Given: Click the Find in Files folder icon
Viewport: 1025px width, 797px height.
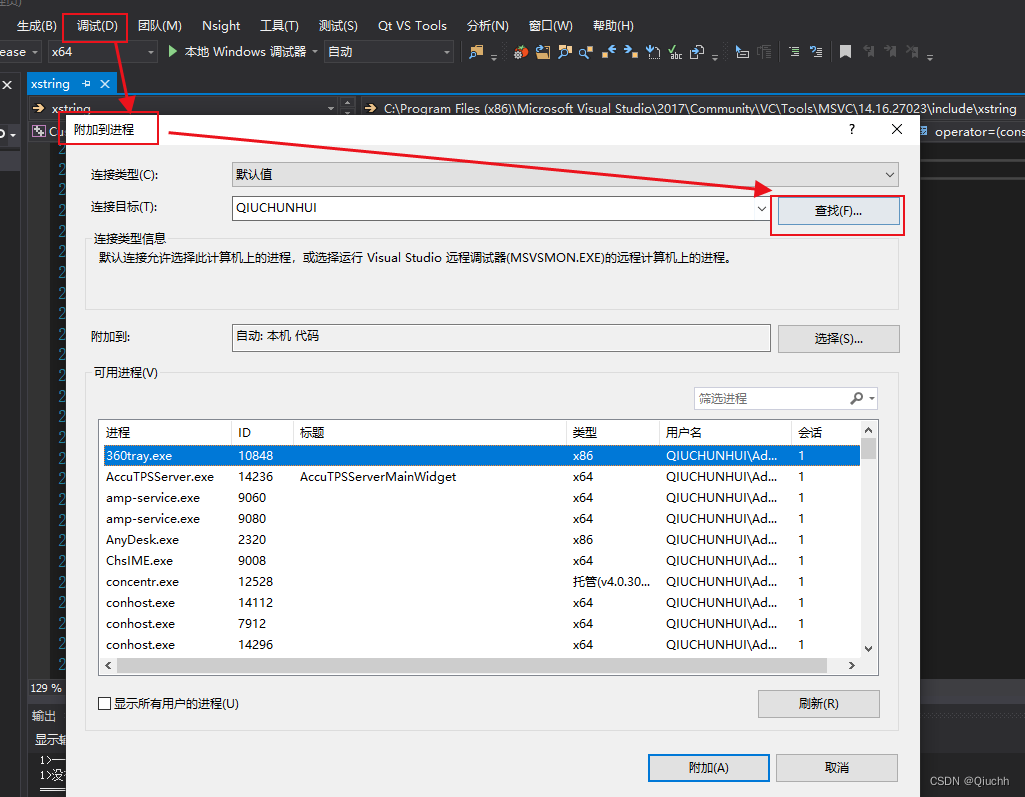Looking at the screenshot, I should 476,52.
